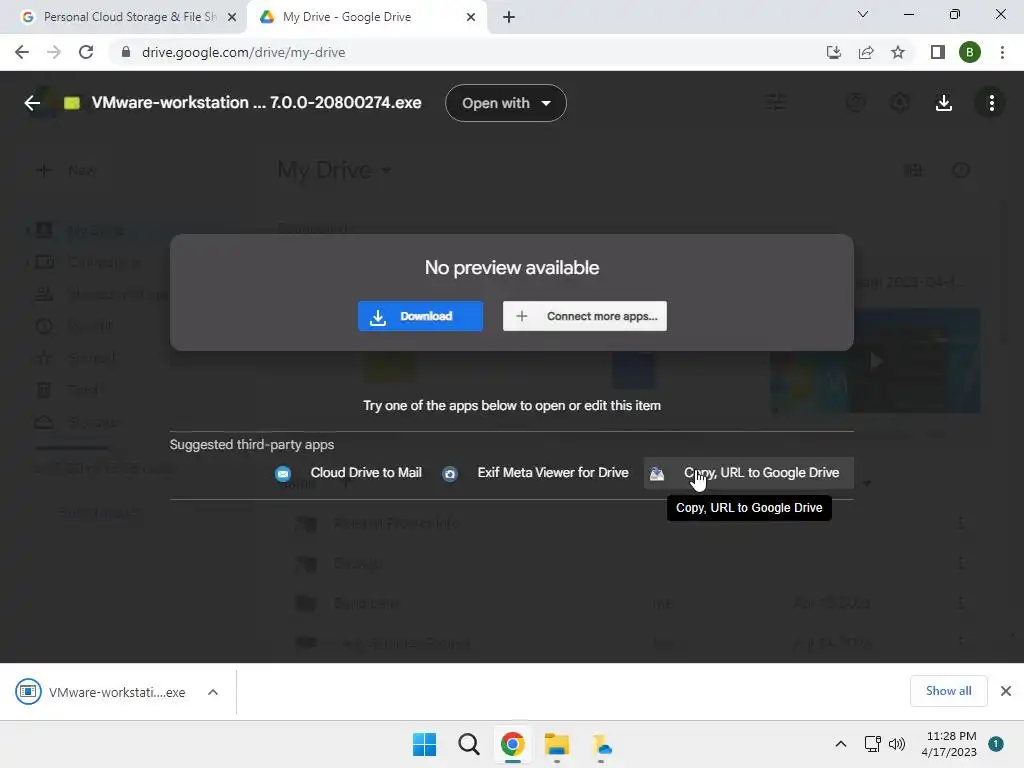Click the address bar URL field
This screenshot has width=1024, height=768.
pos(457,52)
